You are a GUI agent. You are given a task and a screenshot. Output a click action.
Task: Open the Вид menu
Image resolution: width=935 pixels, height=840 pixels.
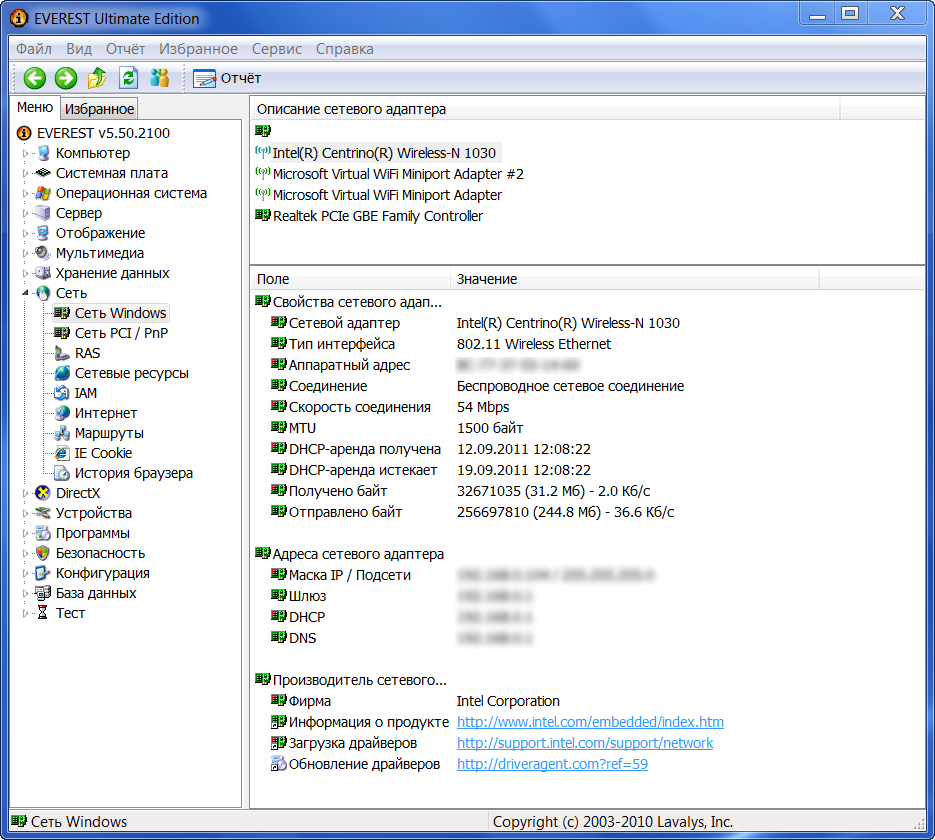pos(79,49)
